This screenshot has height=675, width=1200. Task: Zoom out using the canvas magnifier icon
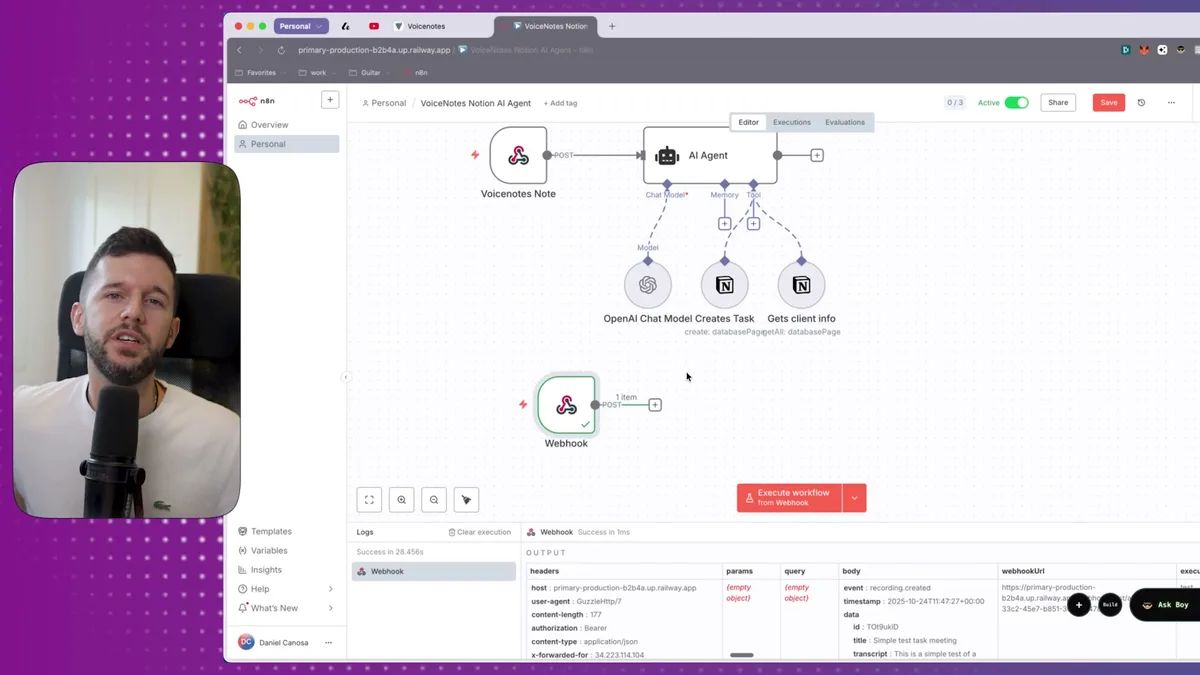tap(433, 499)
